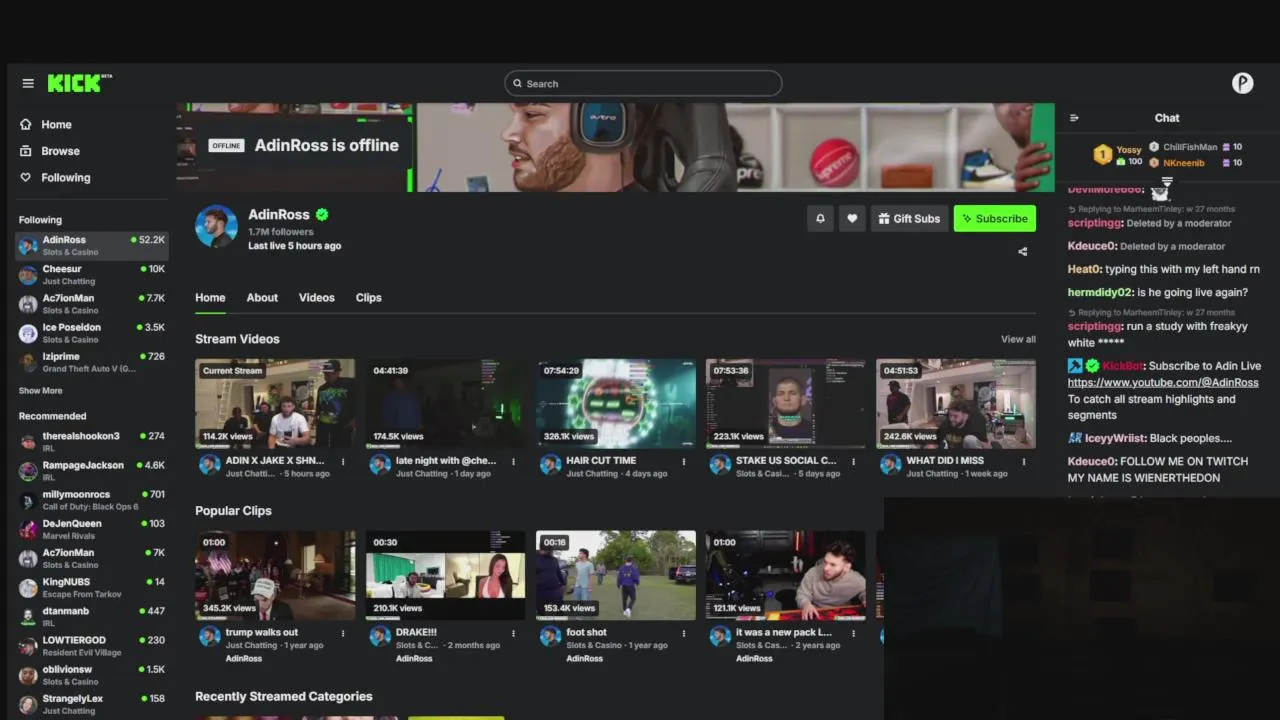1280x720 pixels.
Task: Click the green Subscribe button
Action: pyautogui.click(x=995, y=219)
